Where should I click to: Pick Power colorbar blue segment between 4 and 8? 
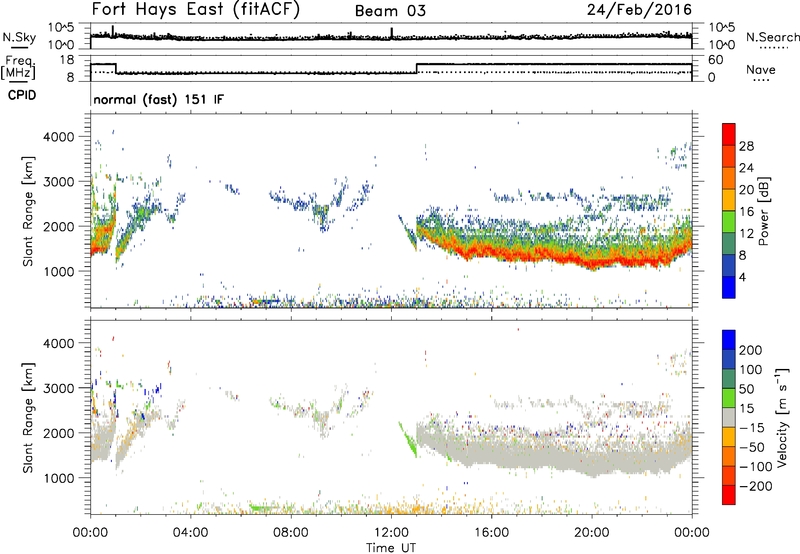(x=729, y=265)
